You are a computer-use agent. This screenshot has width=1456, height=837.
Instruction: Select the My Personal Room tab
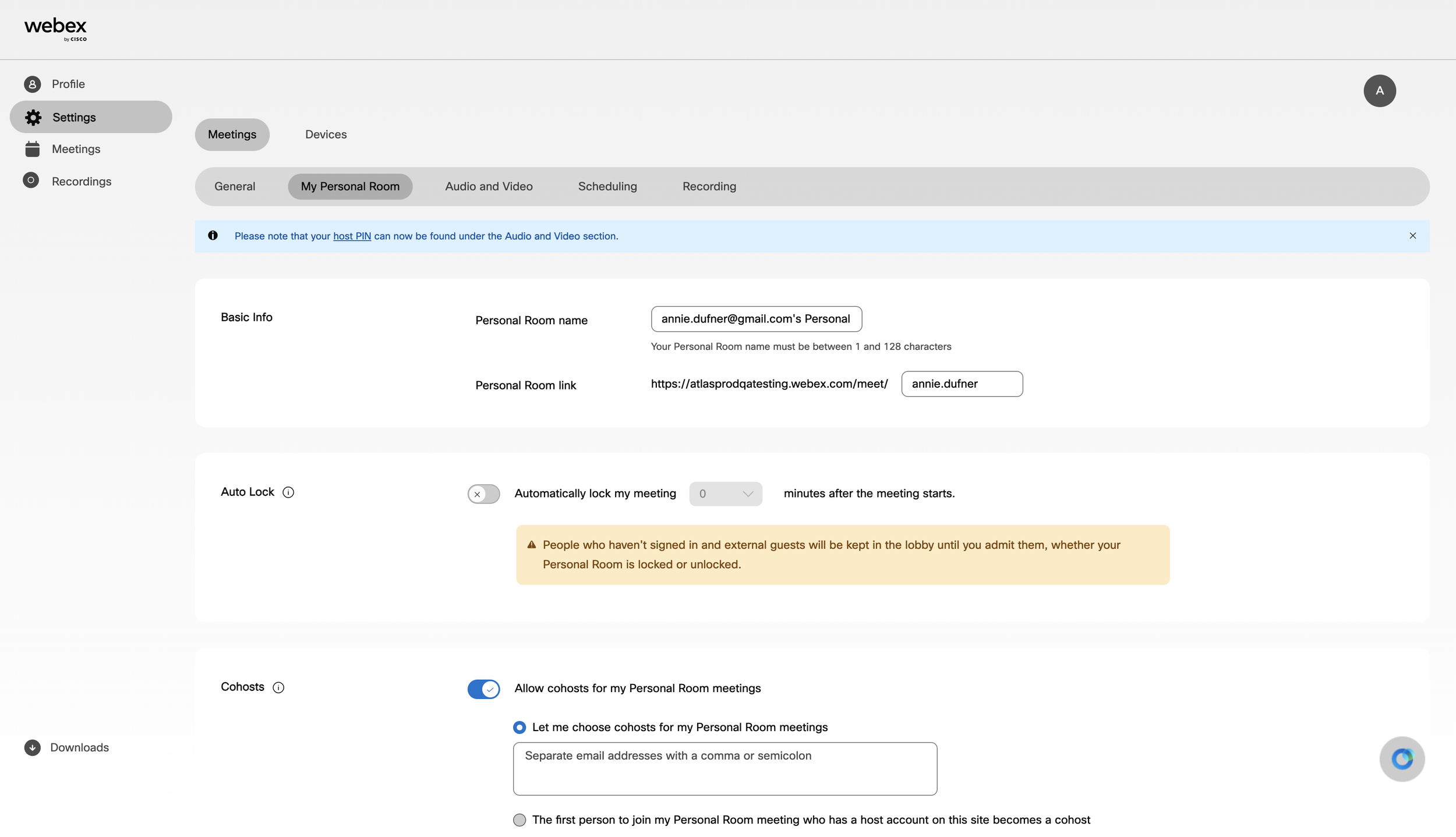350,187
